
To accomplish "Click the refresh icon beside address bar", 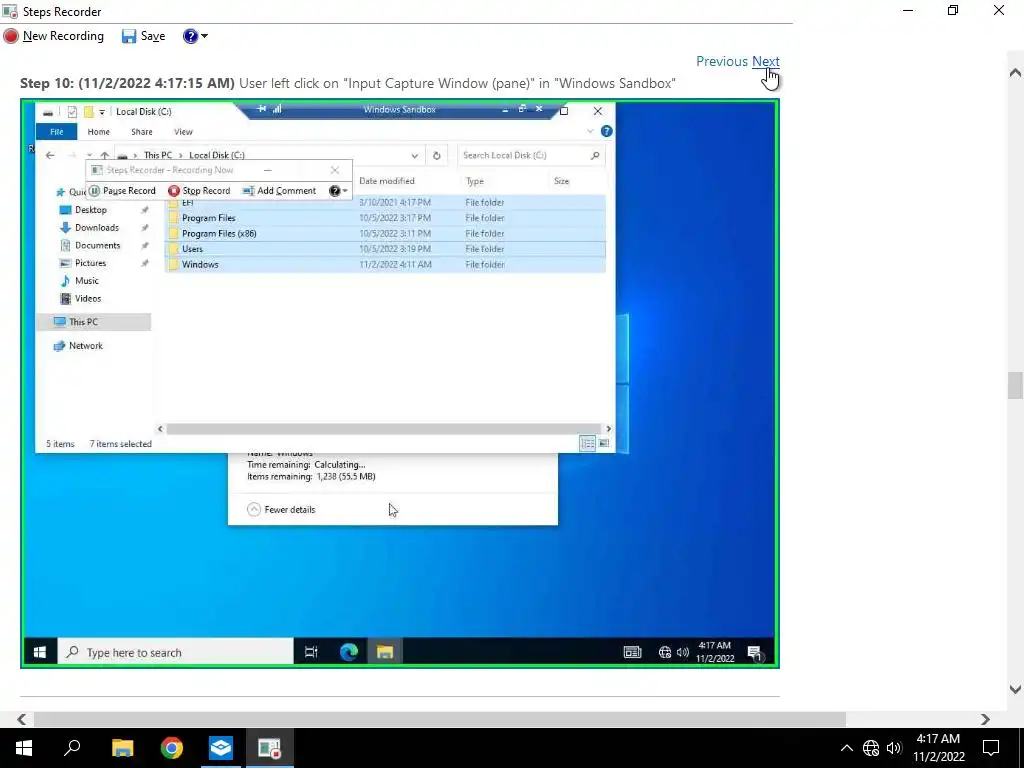I will point(436,155).
